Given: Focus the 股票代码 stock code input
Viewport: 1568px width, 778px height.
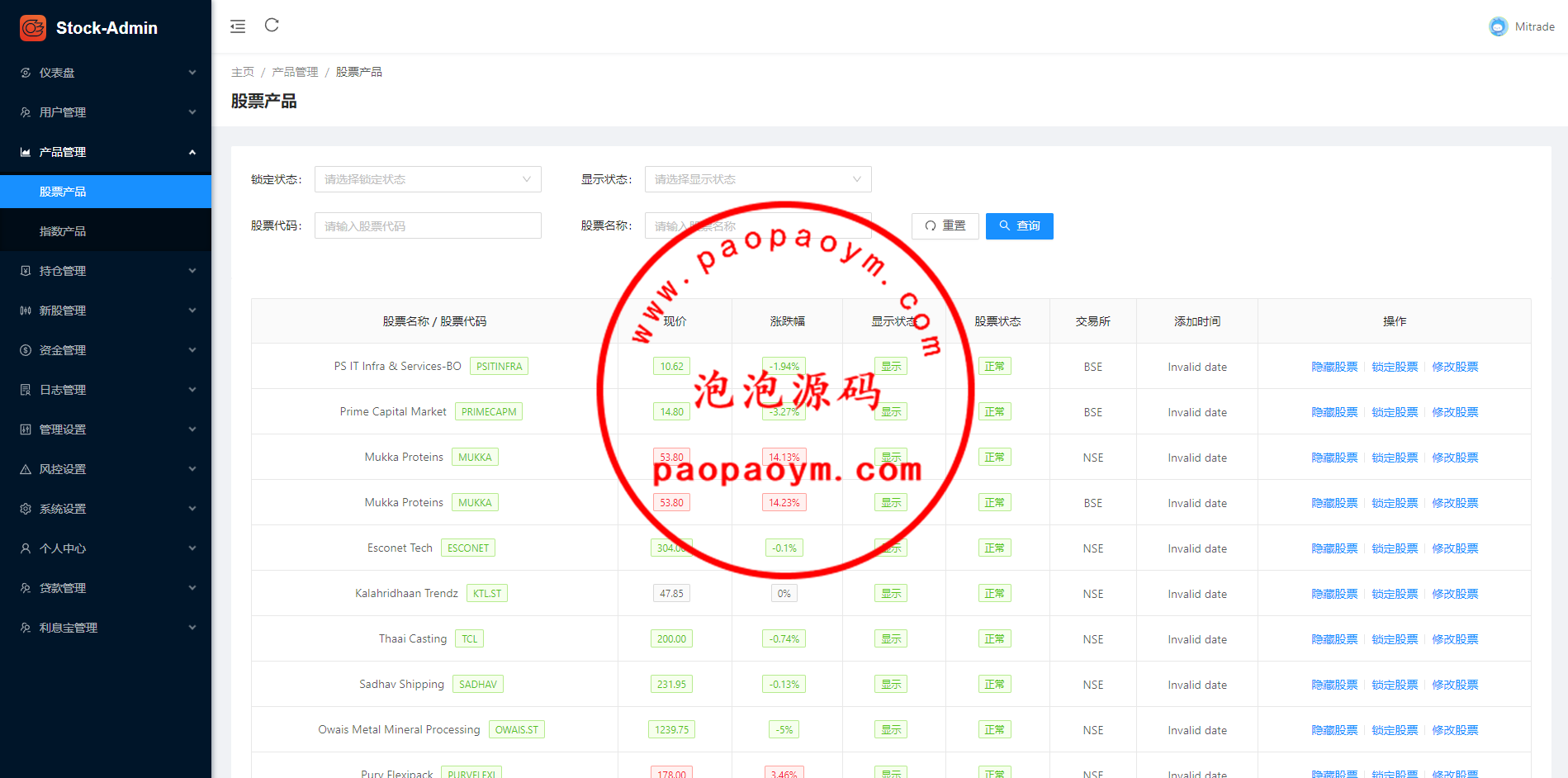Looking at the screenshot, I should click(x=428, y=225).
